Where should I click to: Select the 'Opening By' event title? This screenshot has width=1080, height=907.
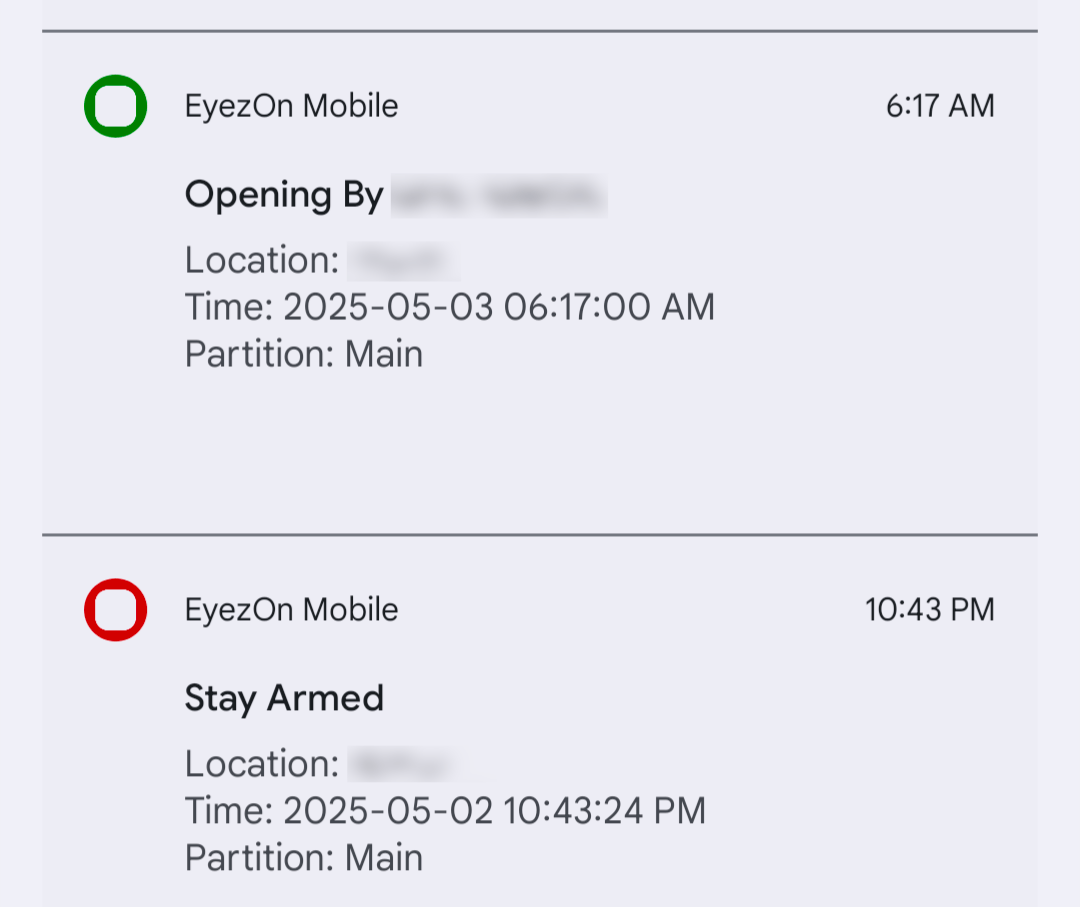pyautogui.click(x=284, y=196)
